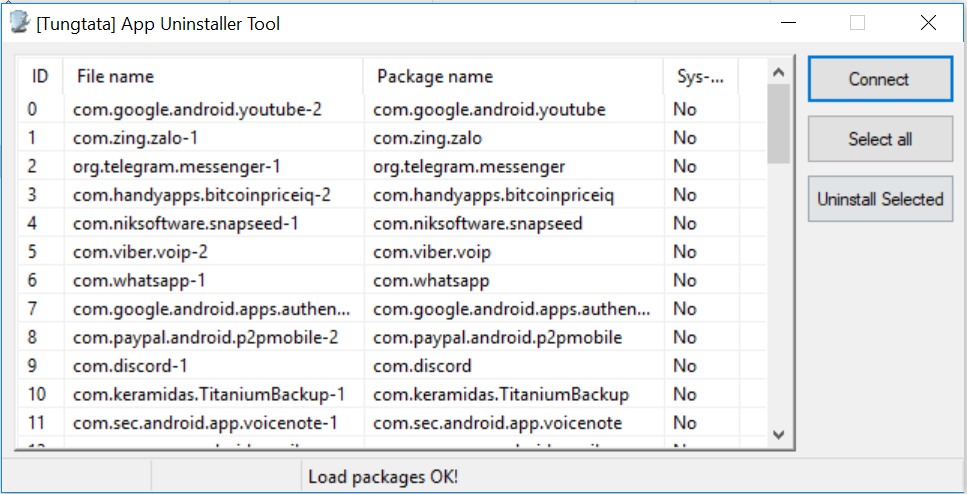The width and height of the screenshot is (967, 494).
Task: Click the scroll down arrow in list
Action: coord(778,435)
